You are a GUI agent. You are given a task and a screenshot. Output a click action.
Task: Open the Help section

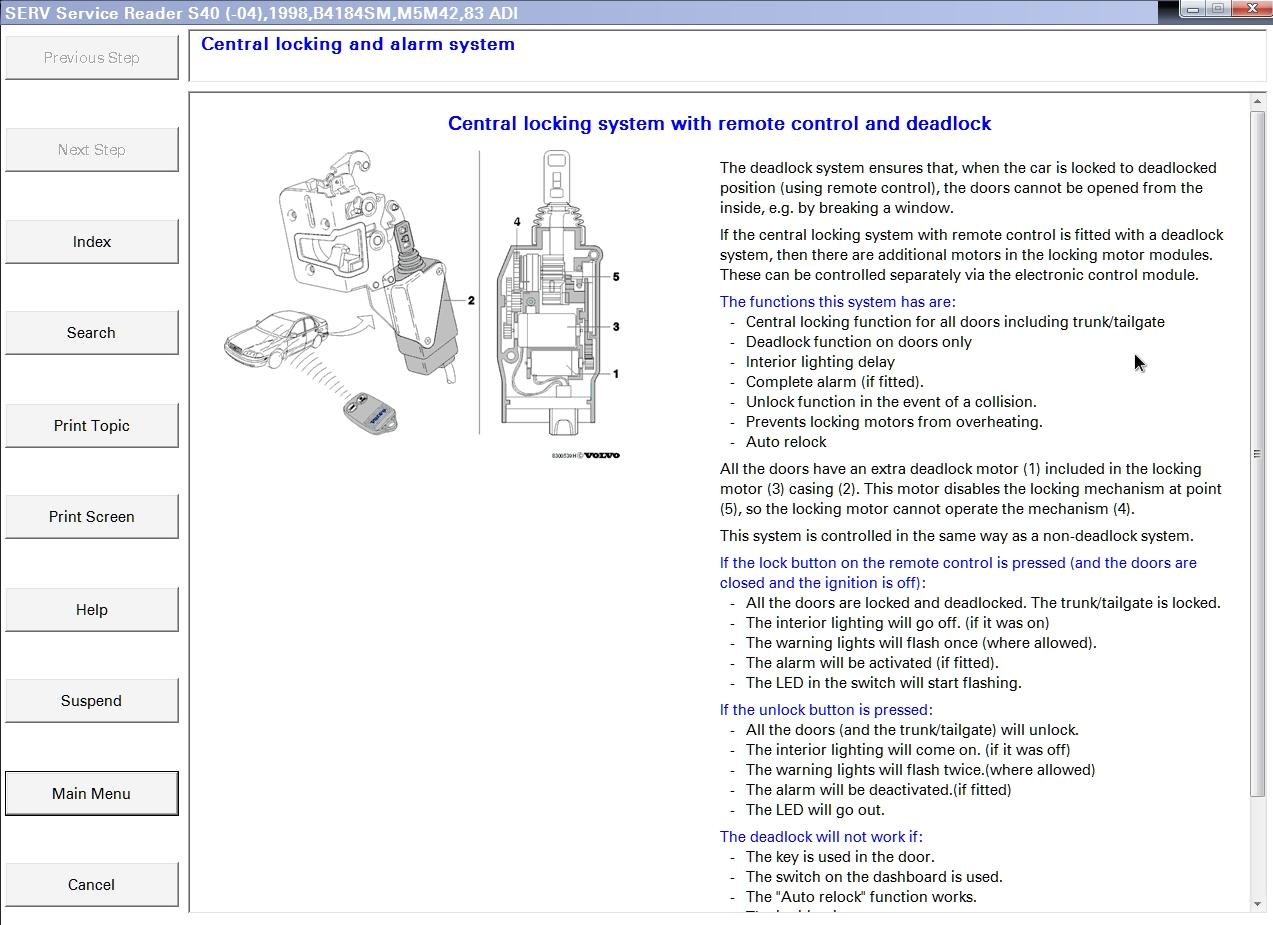tap(92, 610)
